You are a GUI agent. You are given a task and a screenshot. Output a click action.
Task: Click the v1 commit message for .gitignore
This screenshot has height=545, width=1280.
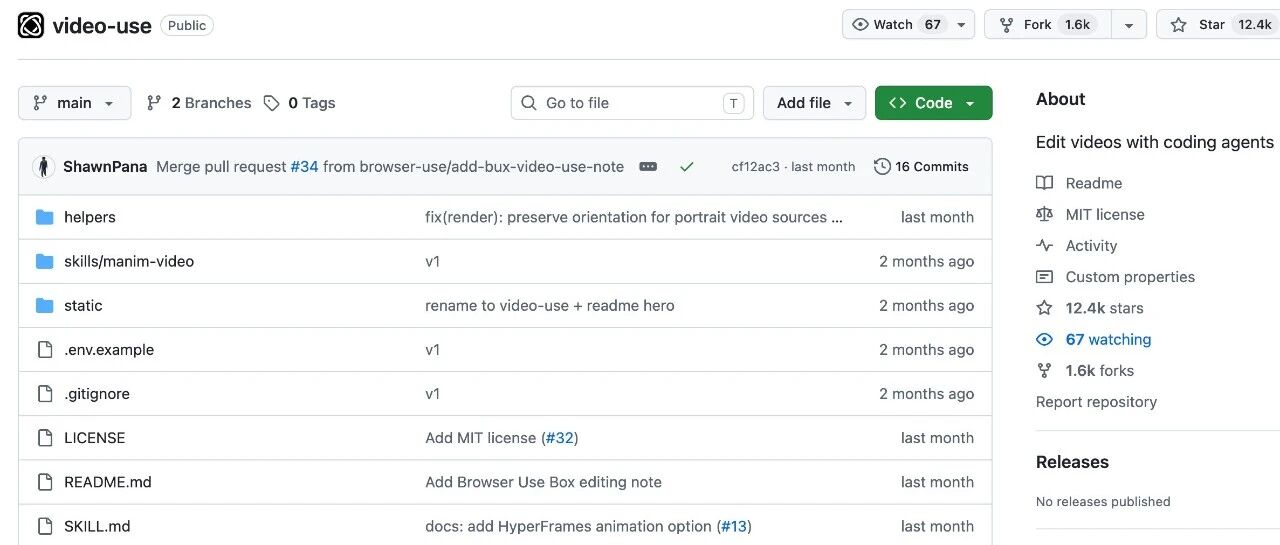tap(432, 394)
